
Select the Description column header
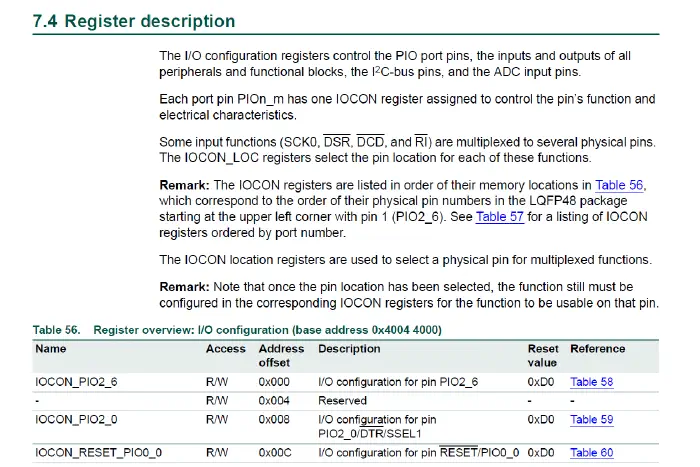[349, 349]
